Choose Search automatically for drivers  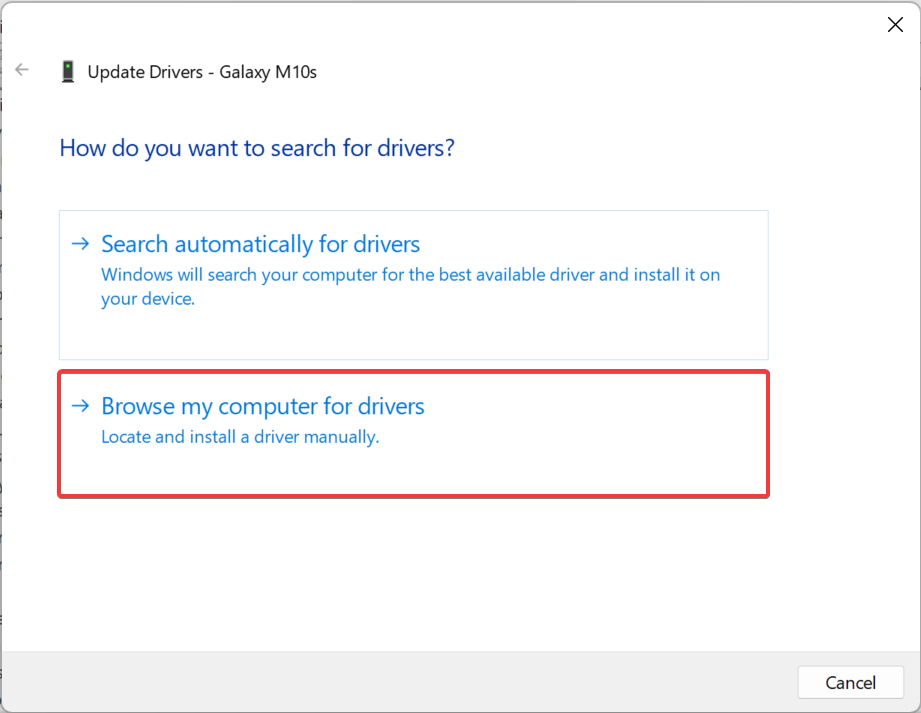(261, 244)
